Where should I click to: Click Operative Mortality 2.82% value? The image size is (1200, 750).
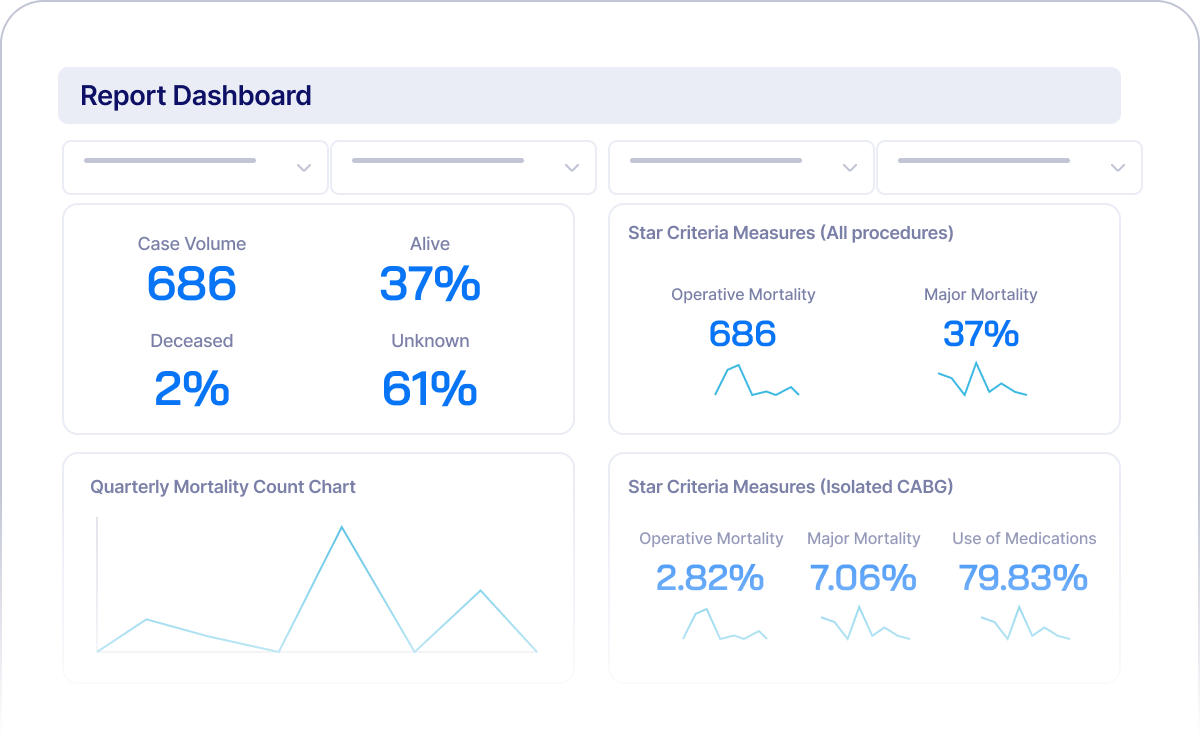point(710,577)
